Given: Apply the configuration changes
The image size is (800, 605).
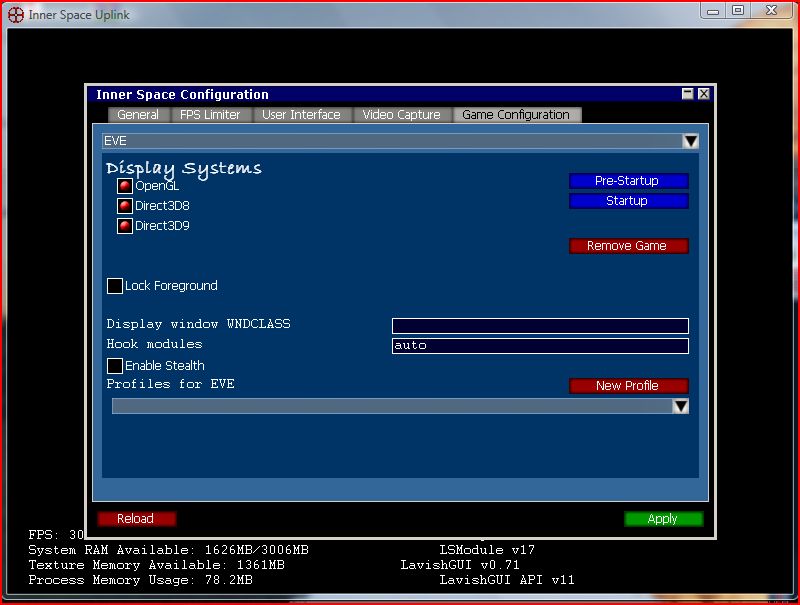Looking at the screenshot, I should [x=663, y=518].
